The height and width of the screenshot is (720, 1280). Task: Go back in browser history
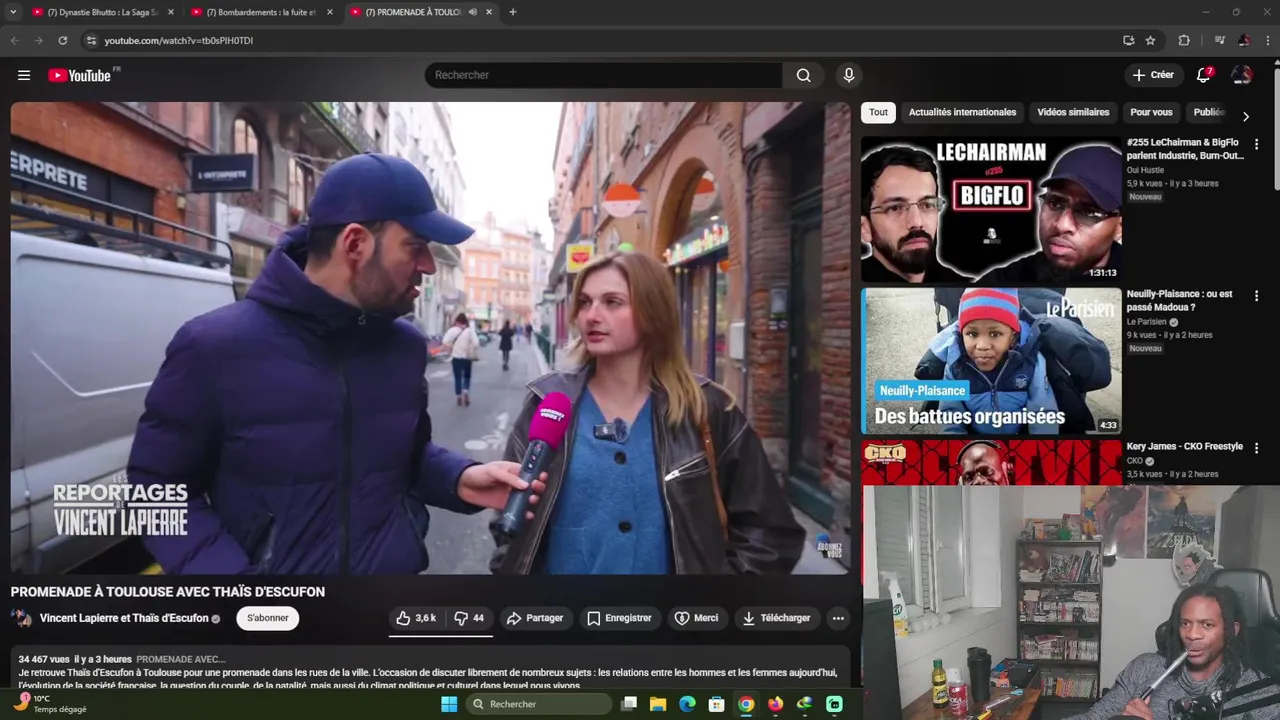click(14, 40)
